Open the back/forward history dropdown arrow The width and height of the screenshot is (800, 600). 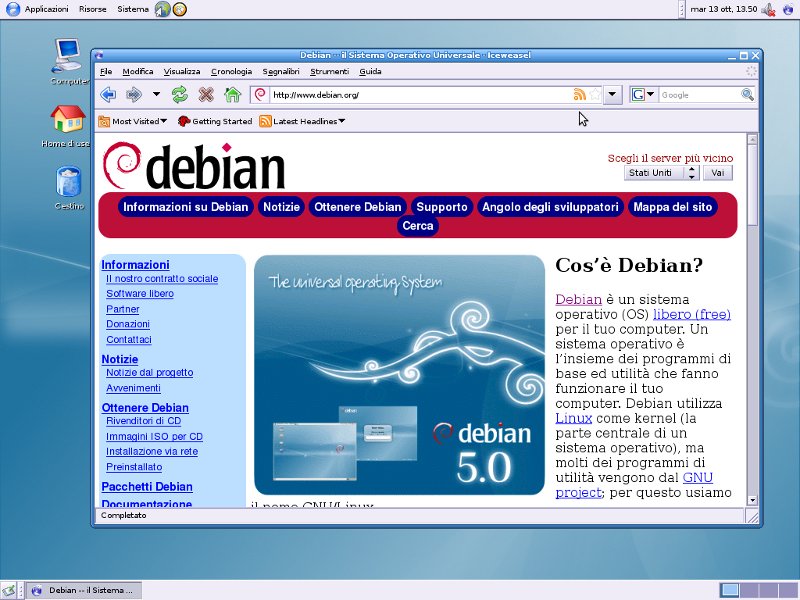156,94
